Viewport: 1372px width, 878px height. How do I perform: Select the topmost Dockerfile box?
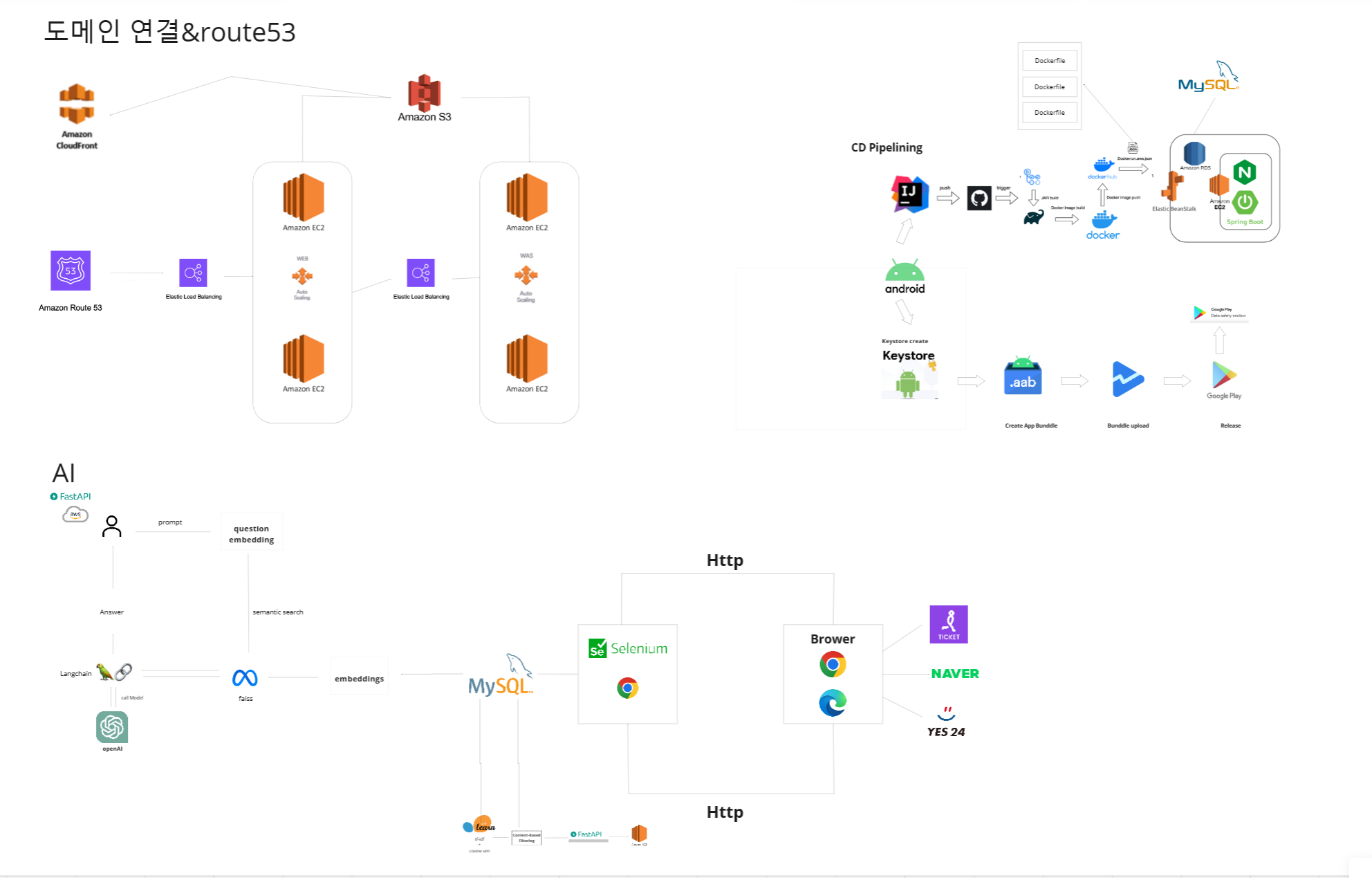[x=1050, y=61]
